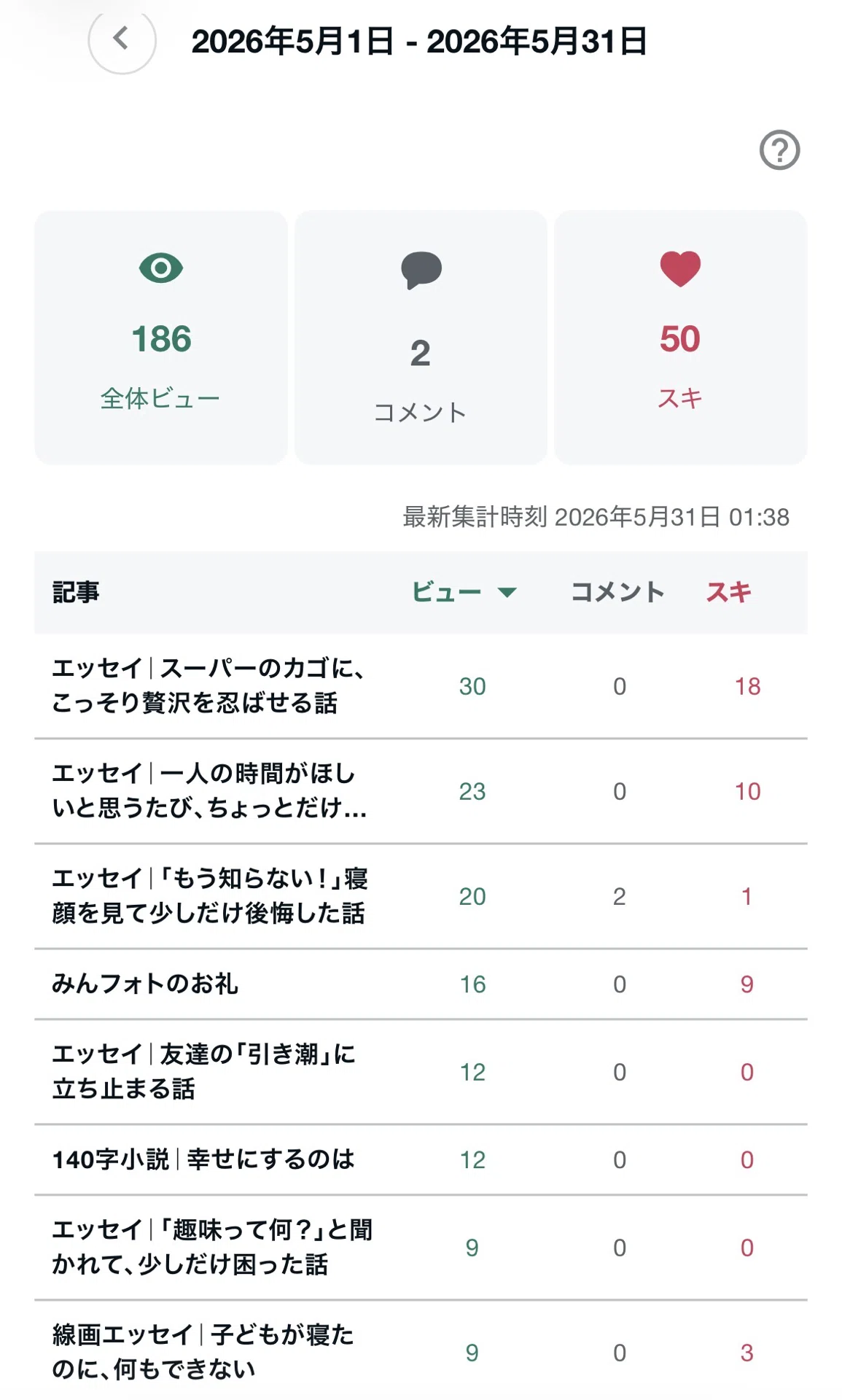Toggle sort arrow next to ビュー
842x1400 pixels.
click(507, 592)
